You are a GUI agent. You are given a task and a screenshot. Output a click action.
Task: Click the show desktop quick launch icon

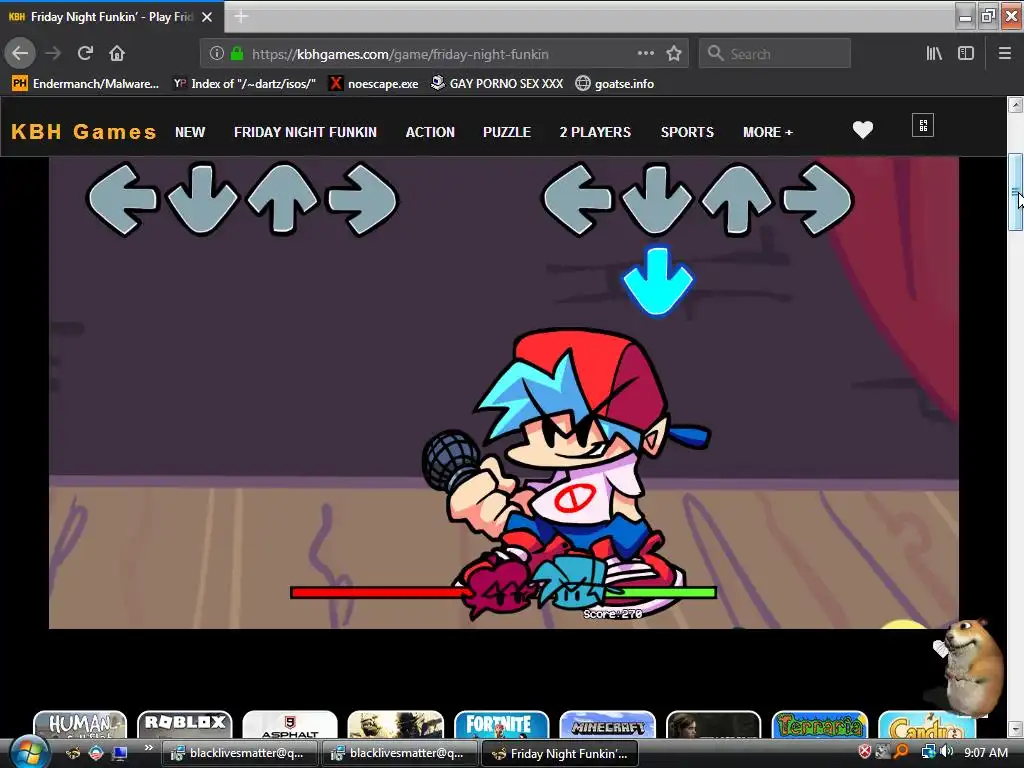click(120, 753)
